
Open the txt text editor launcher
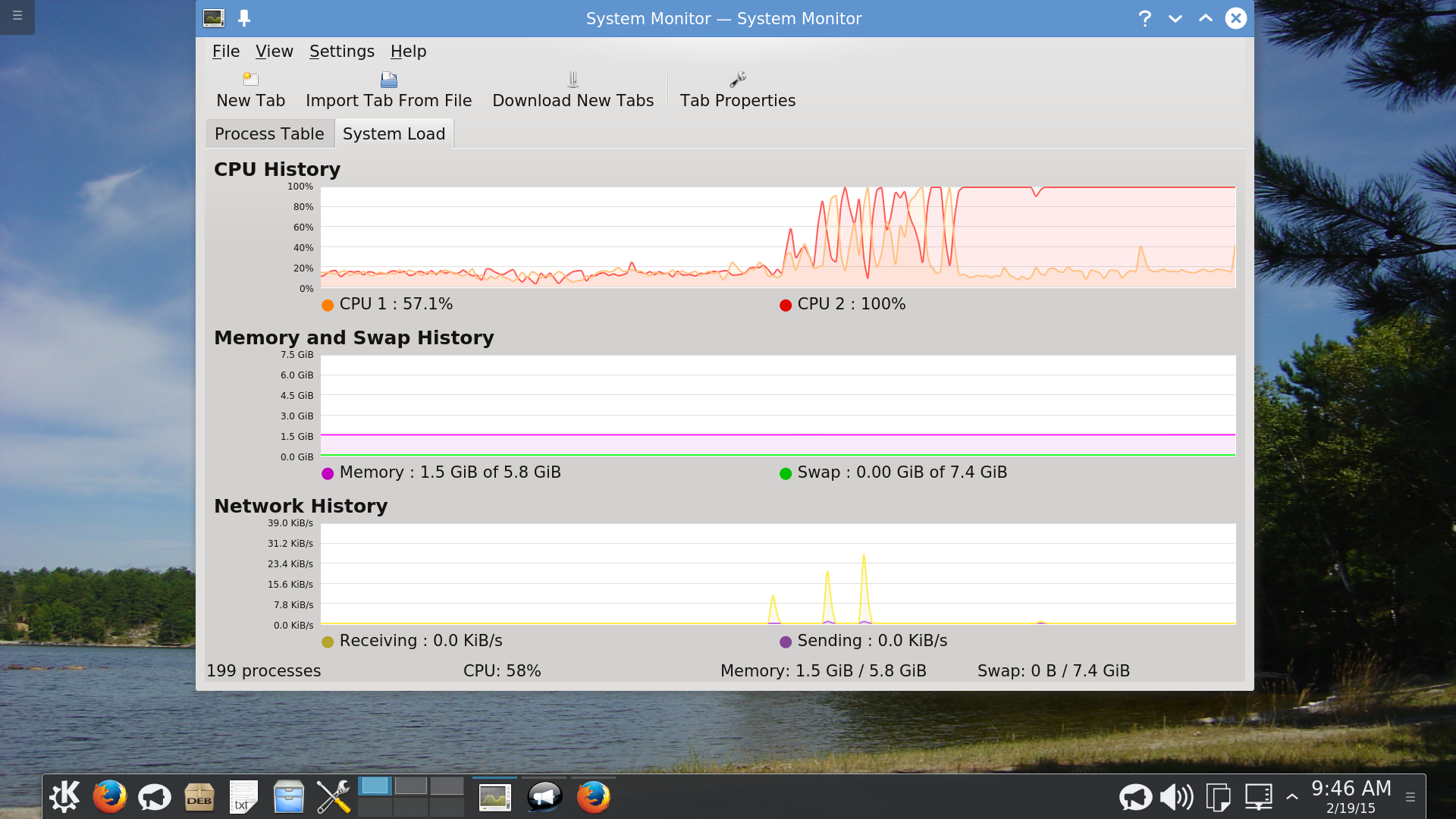click(243, 796)
